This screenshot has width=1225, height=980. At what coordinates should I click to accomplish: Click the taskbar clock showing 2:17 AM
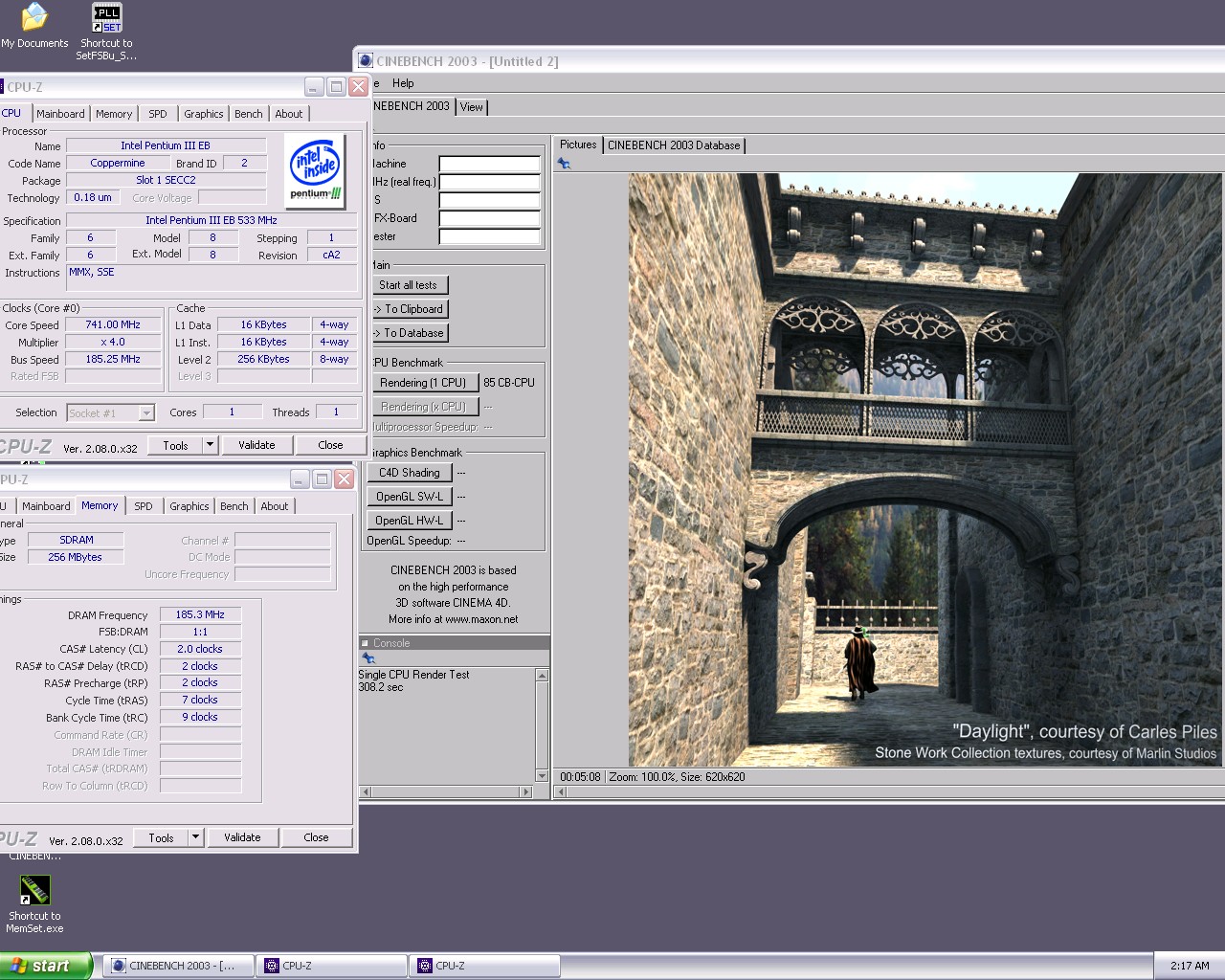1190,966
